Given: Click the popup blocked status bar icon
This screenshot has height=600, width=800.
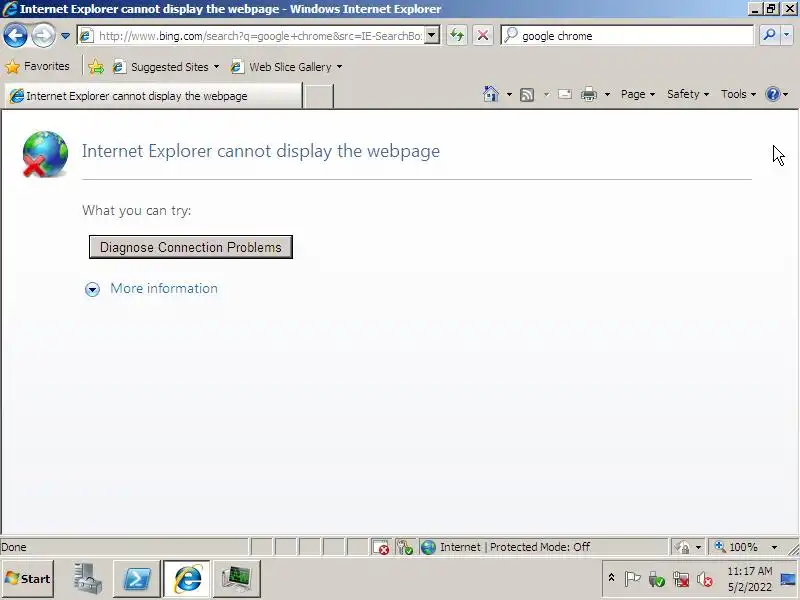Looking at the screenshot, I should pos(381,547).
